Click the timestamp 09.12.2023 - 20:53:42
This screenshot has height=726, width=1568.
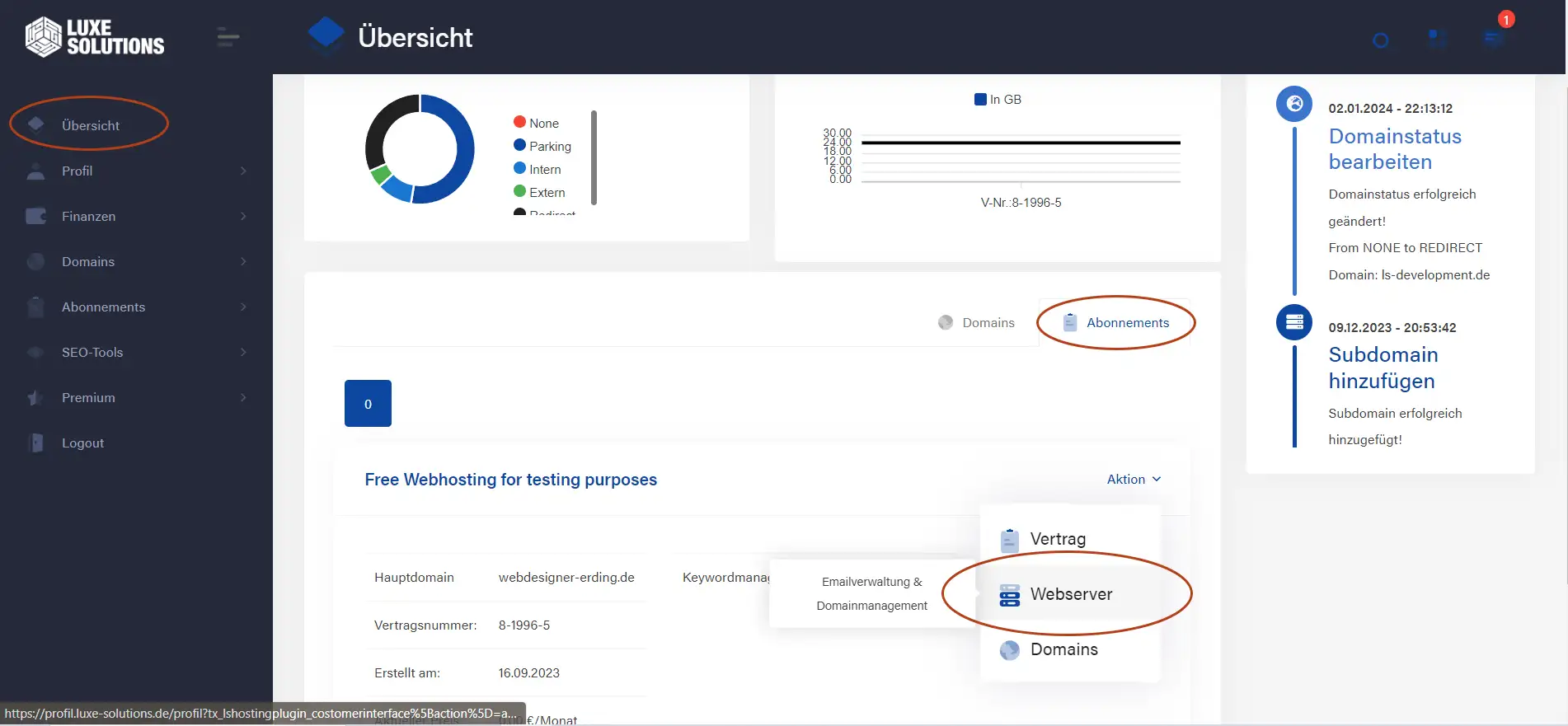1392,327
